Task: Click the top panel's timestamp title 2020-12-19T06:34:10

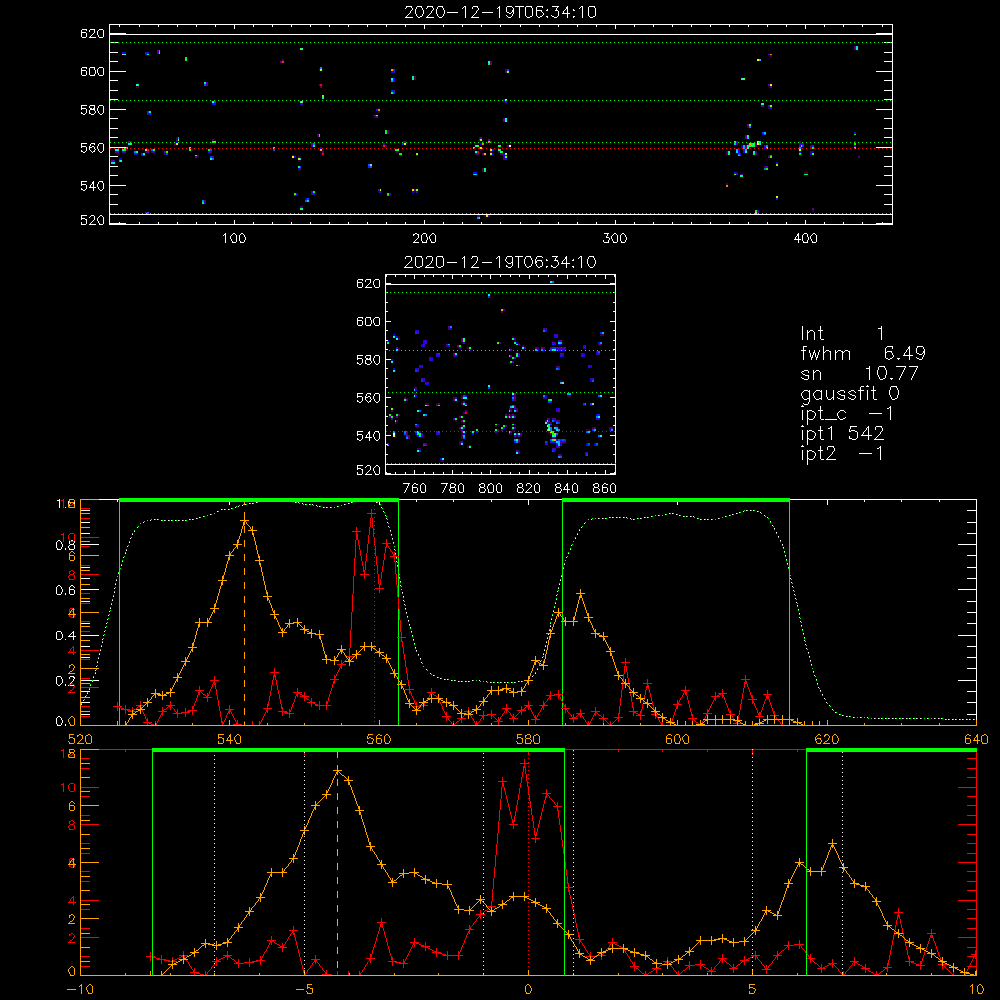Action: click(x=500, y=12)
